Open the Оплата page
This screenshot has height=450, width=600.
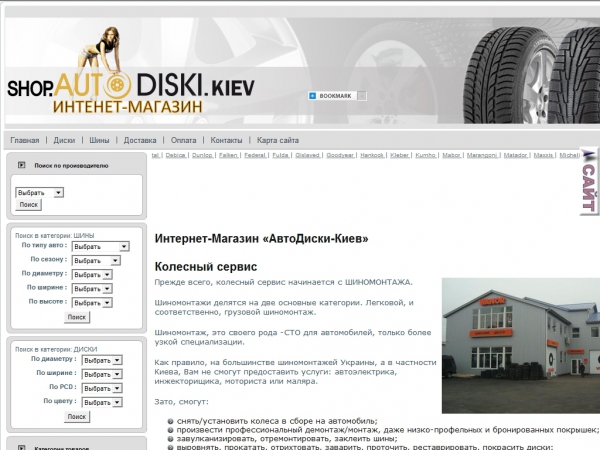183,140
